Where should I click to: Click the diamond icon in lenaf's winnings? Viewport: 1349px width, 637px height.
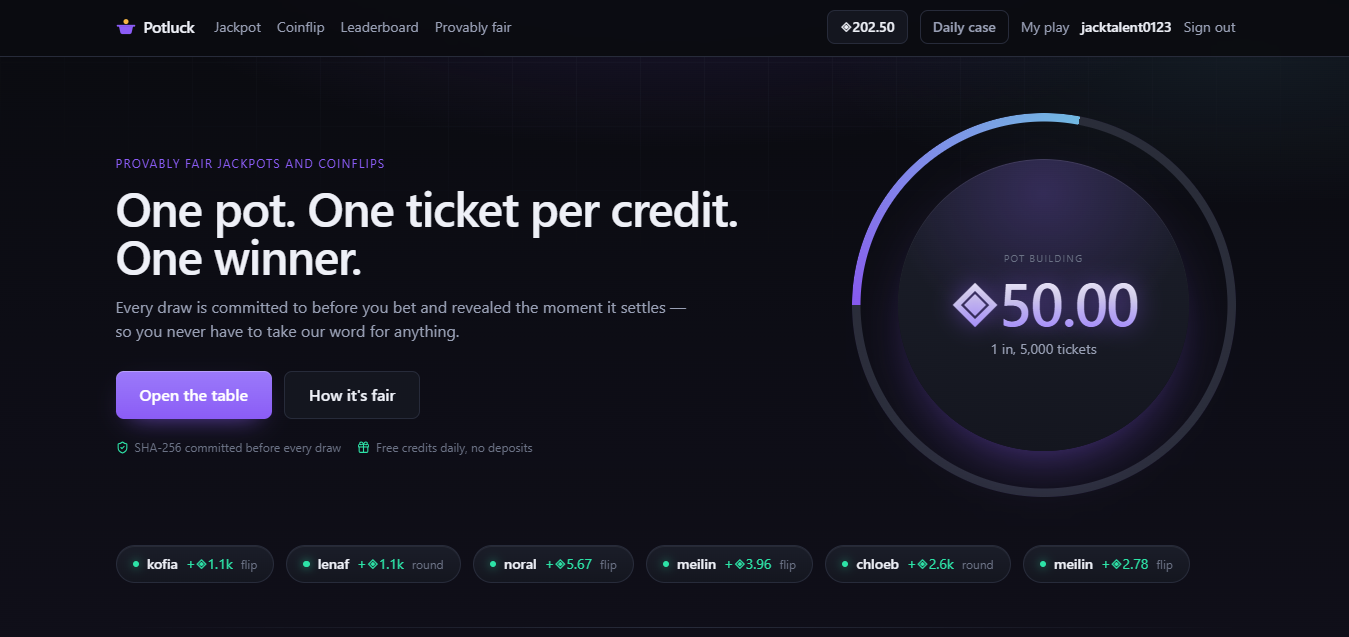[x=372, y=564]
